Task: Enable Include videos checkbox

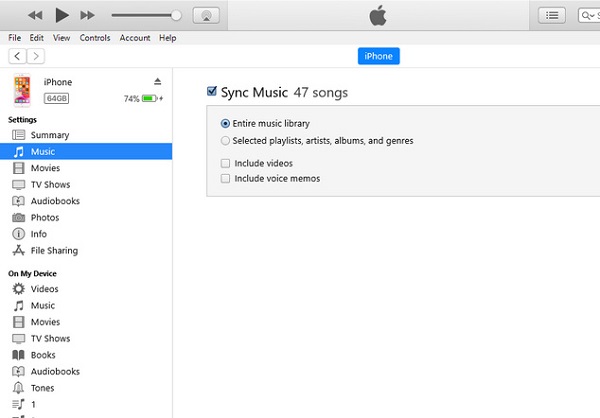Action: point(225,163)
